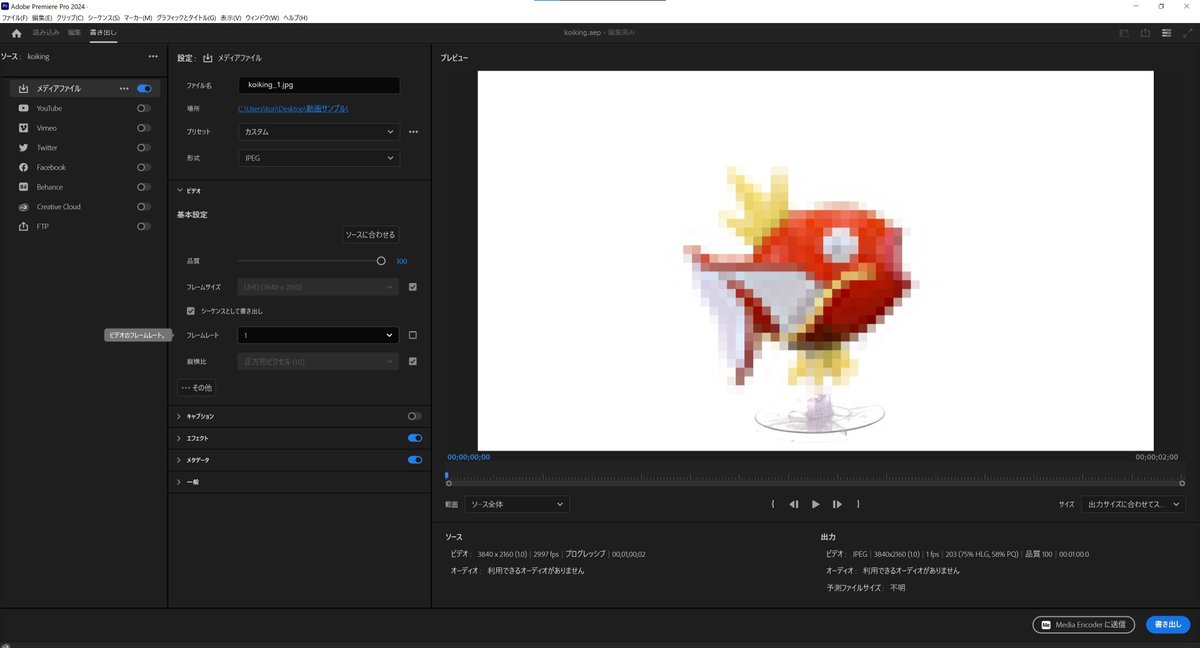
Task: Turn off the メディアファイル destination toggle
Action: (x=144, y=88)
